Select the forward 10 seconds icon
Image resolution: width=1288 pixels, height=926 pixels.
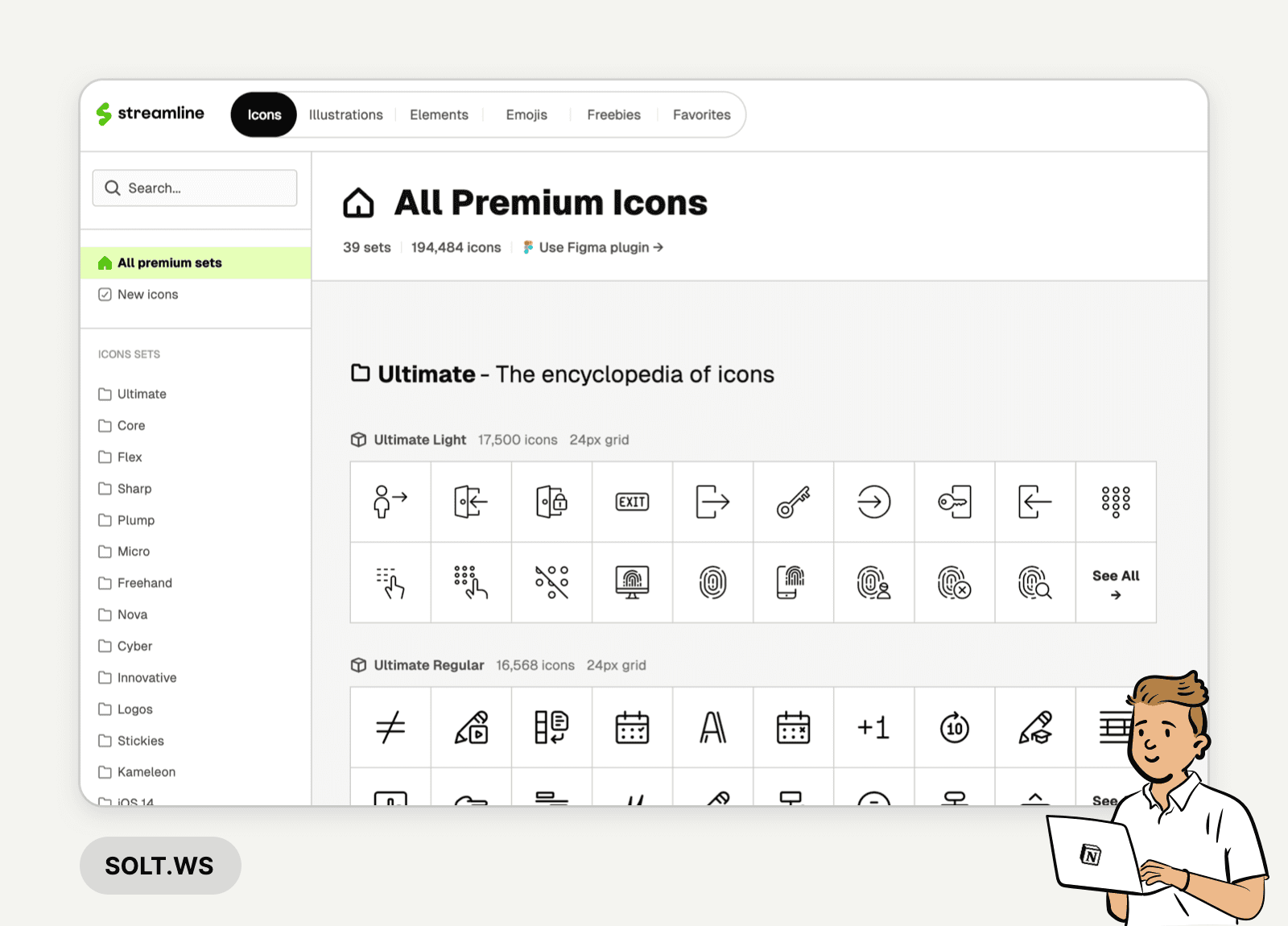[954, 728]
